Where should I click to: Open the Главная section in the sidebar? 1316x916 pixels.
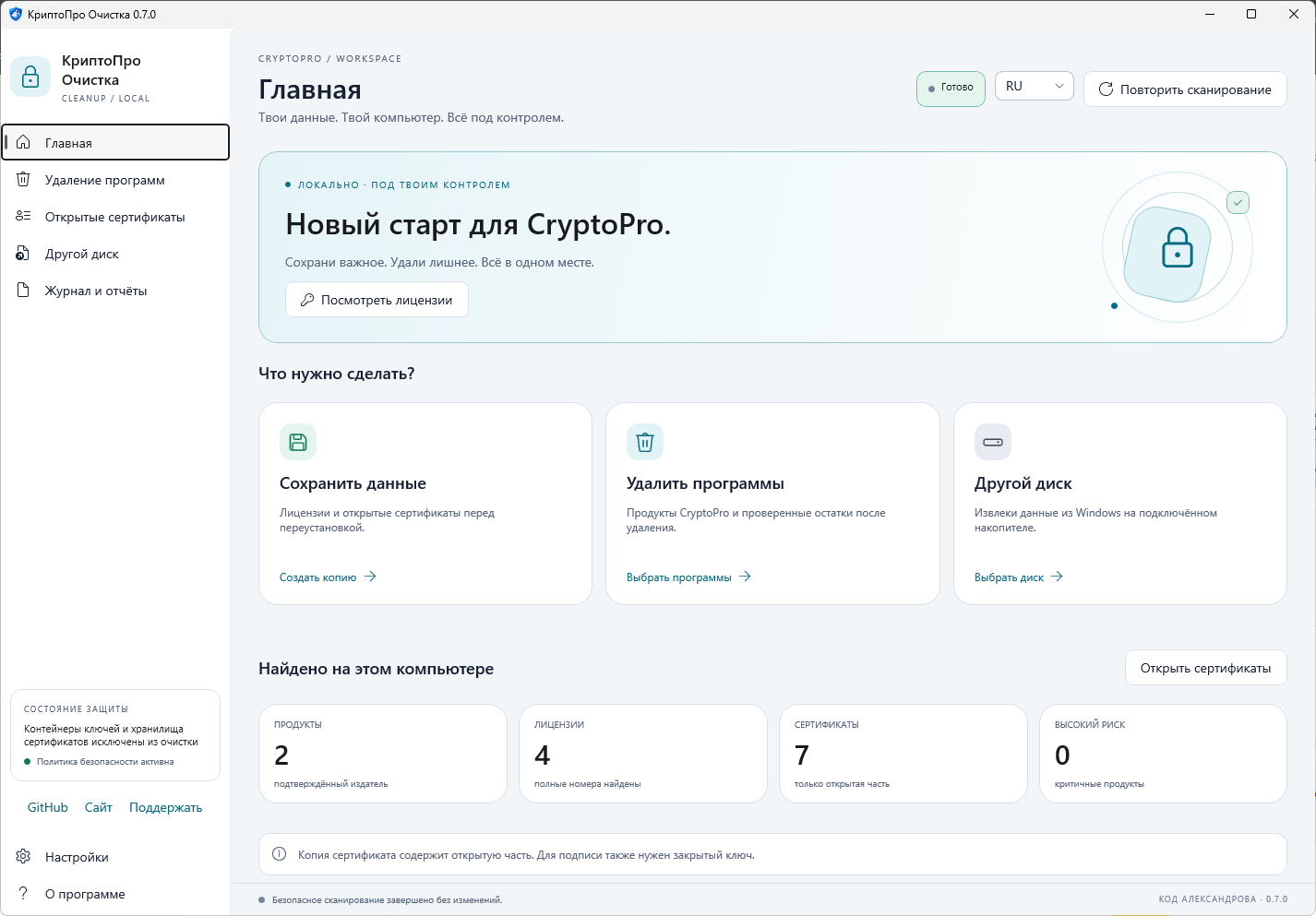(115, 142)
